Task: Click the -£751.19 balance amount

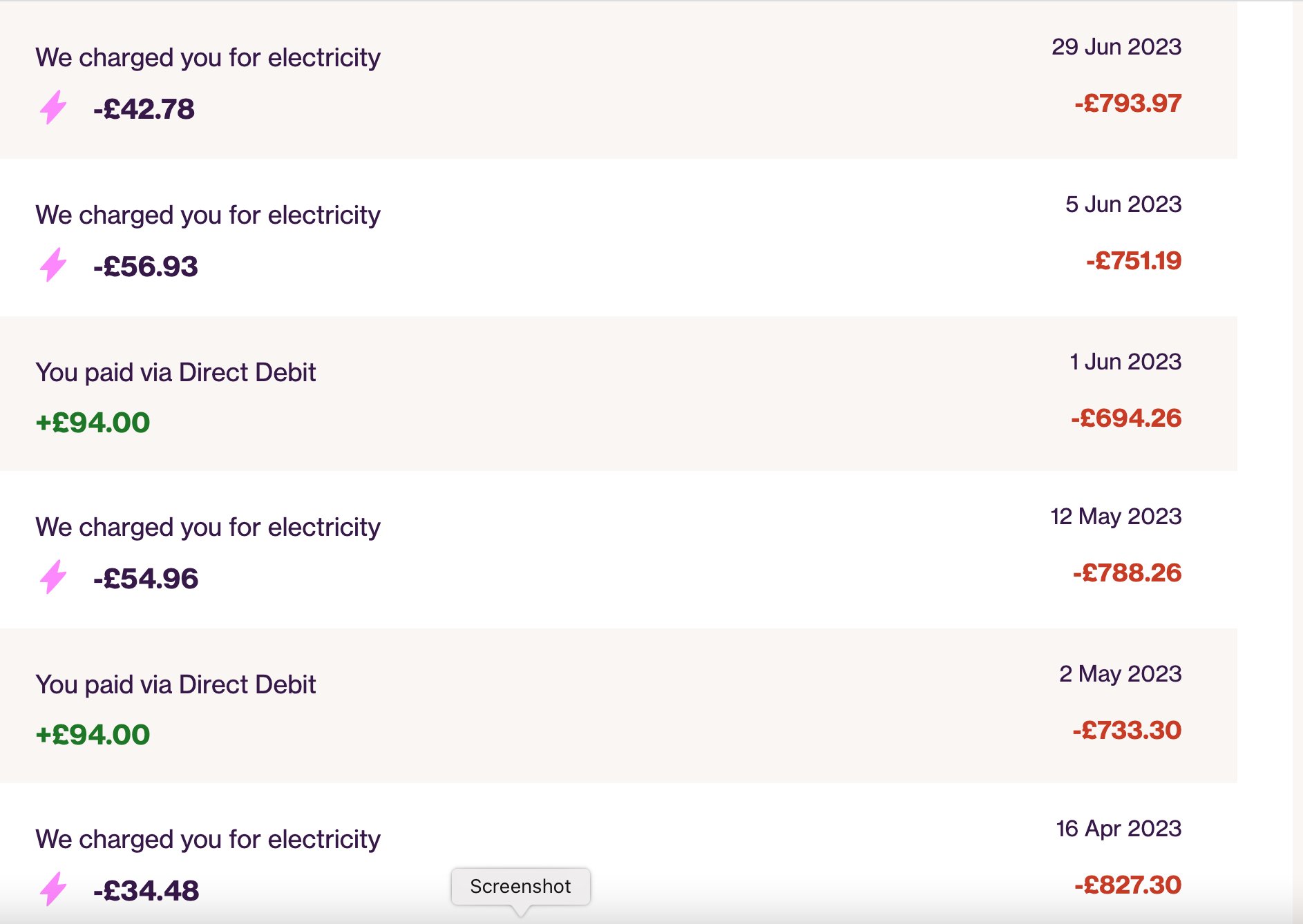Action: [1134, 261]
